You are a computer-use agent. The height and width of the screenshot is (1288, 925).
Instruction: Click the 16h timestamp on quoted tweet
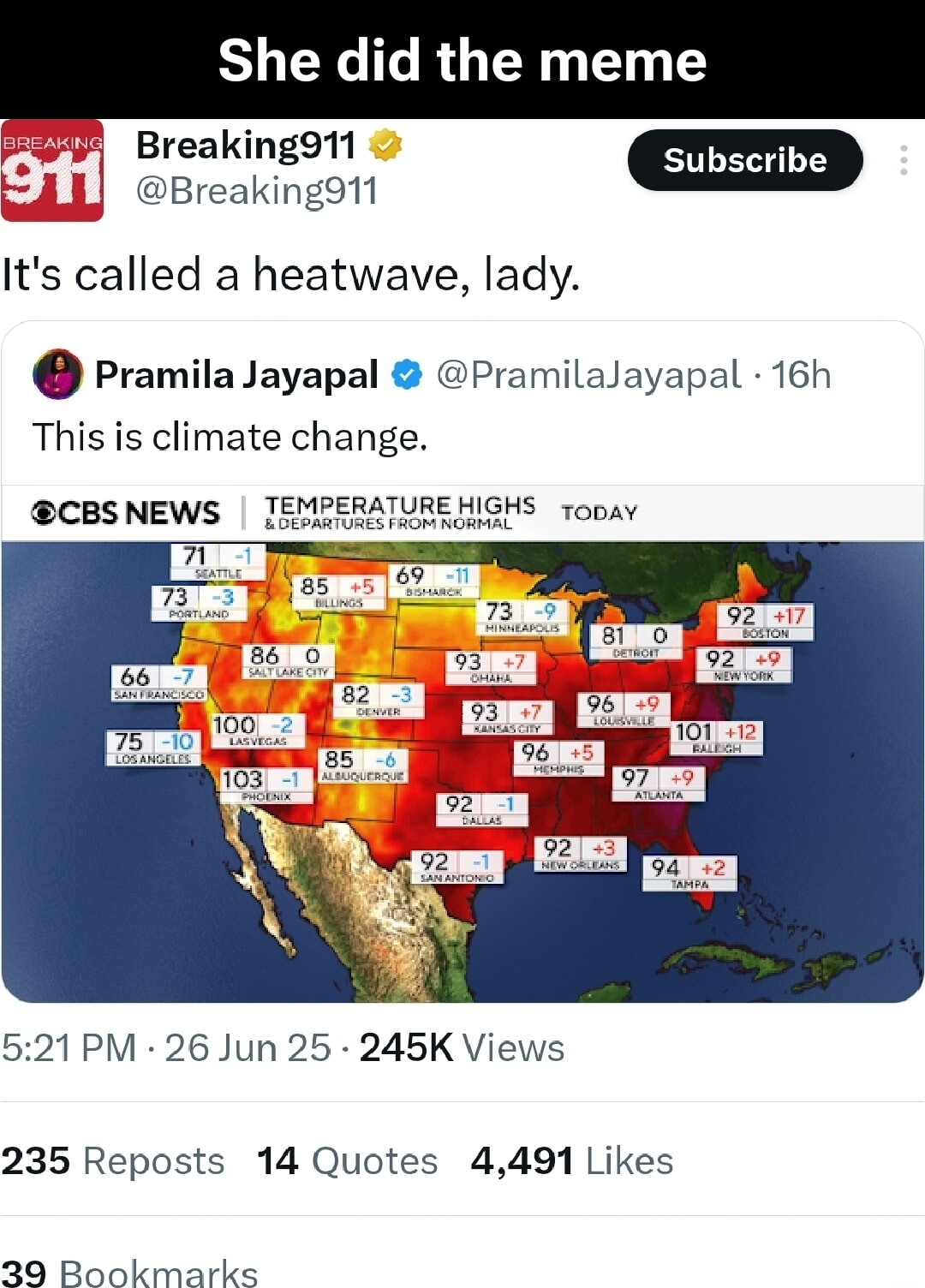(x=801, y=375)
